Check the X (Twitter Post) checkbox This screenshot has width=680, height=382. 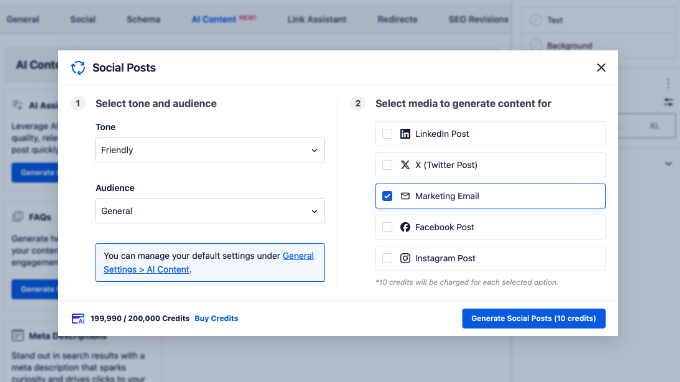[x=387, y=165]
